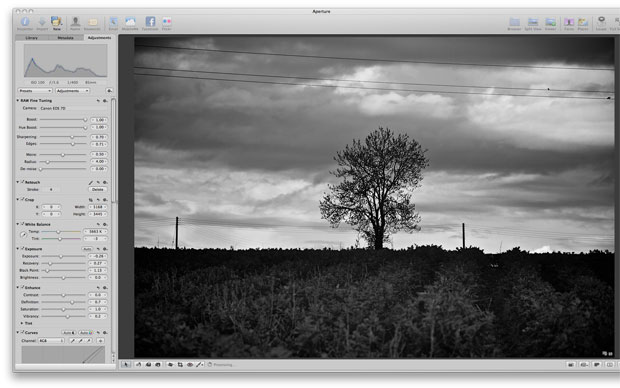Collapse the White Balance section
The width and height of the screenshot is (620, 388).
[18, 224]
